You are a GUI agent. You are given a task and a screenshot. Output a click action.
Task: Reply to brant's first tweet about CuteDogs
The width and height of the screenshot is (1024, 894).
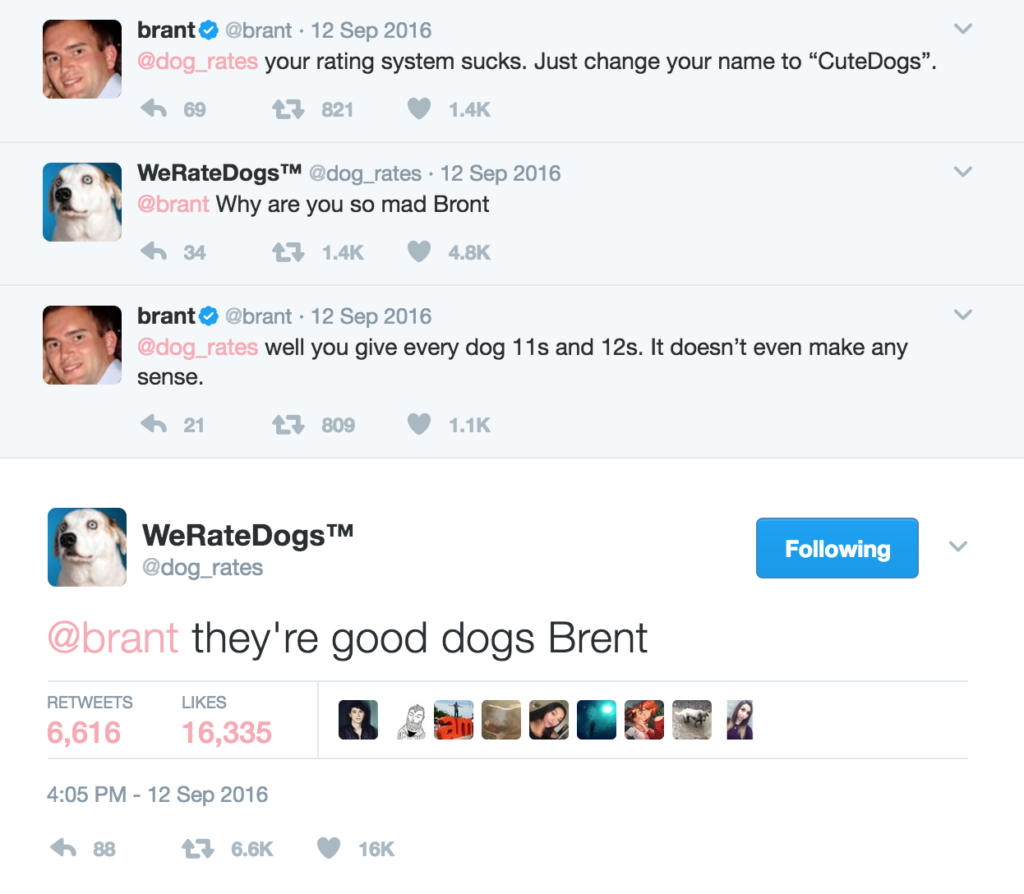point(154,108)
